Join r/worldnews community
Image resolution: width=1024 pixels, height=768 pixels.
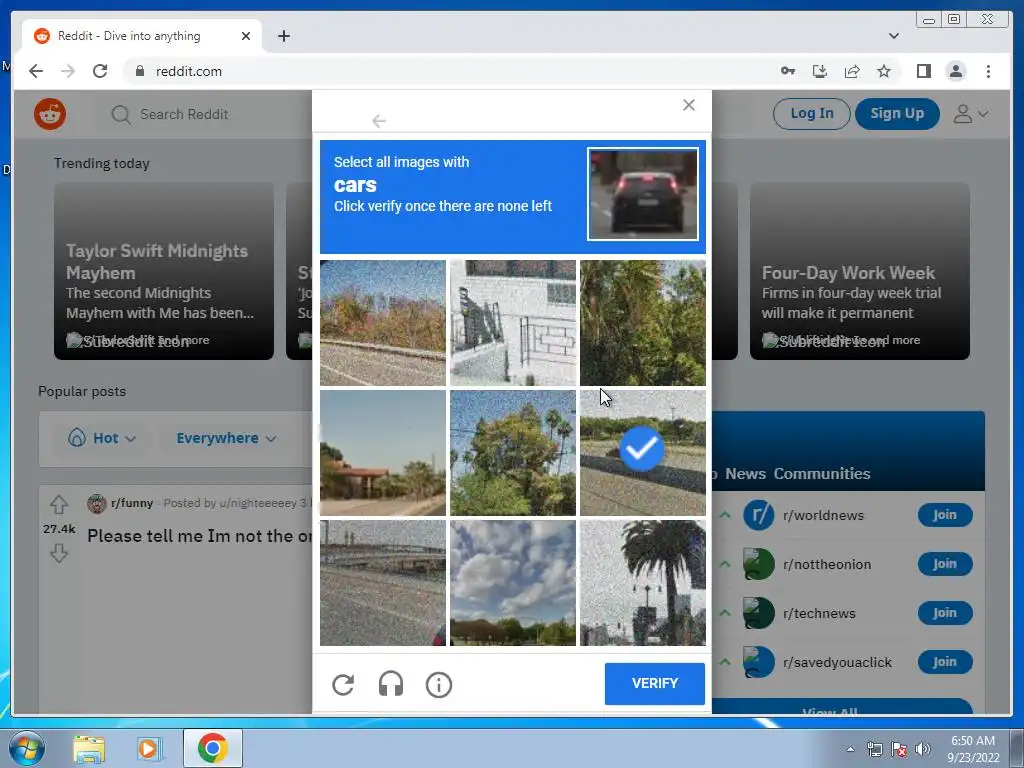[x=944, y=515]
